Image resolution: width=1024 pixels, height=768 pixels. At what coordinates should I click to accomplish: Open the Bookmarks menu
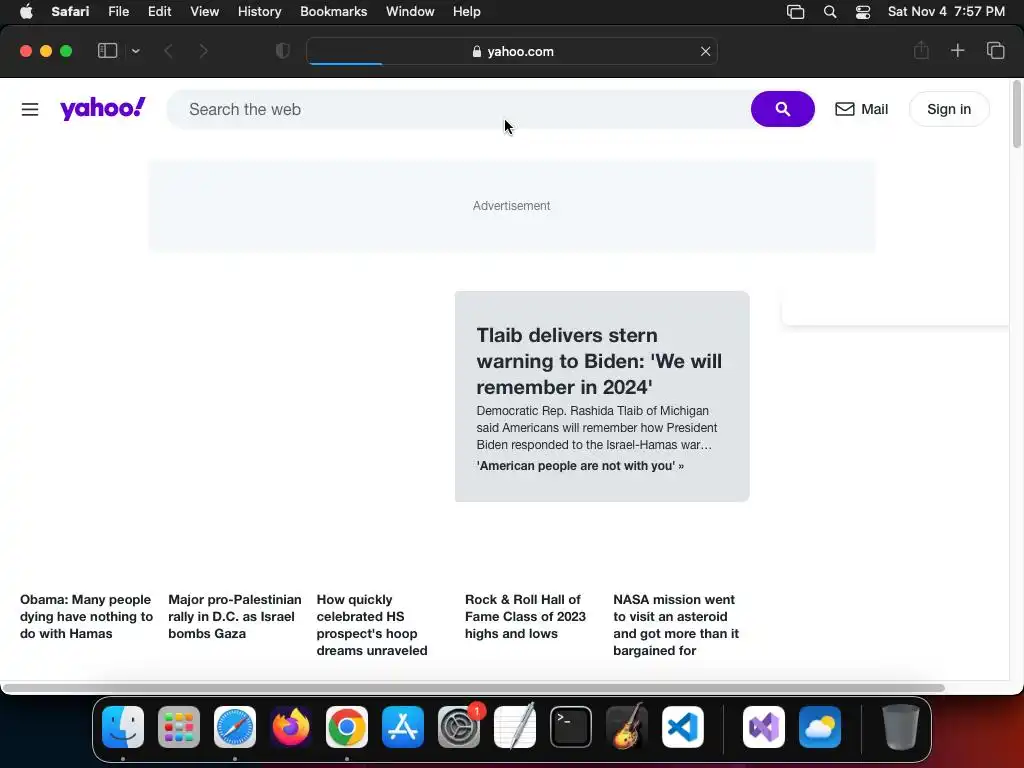tap(333, 11)
